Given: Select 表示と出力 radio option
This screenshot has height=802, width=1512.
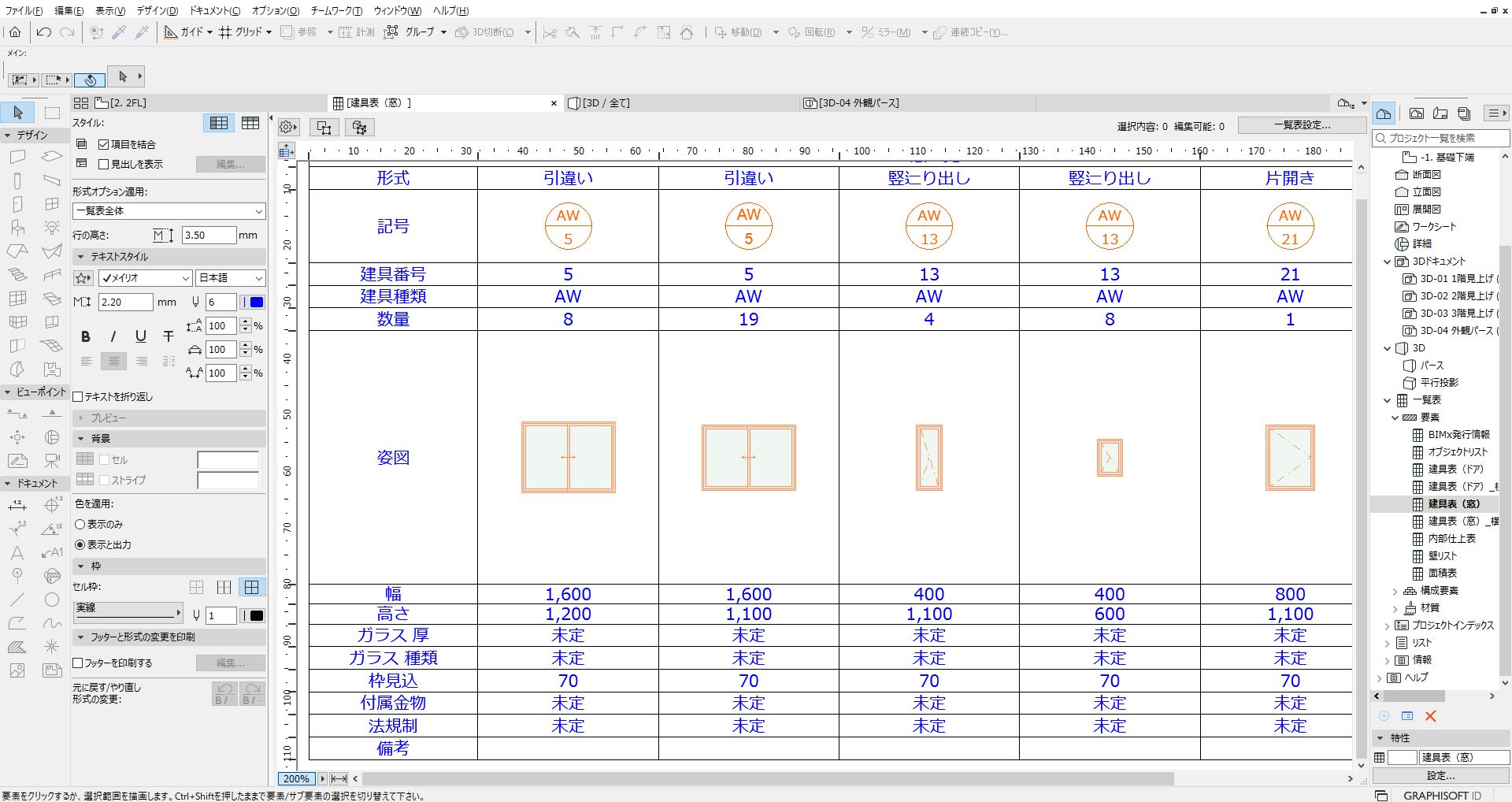Looking at the screenshot, I should (x=80, y=544).
